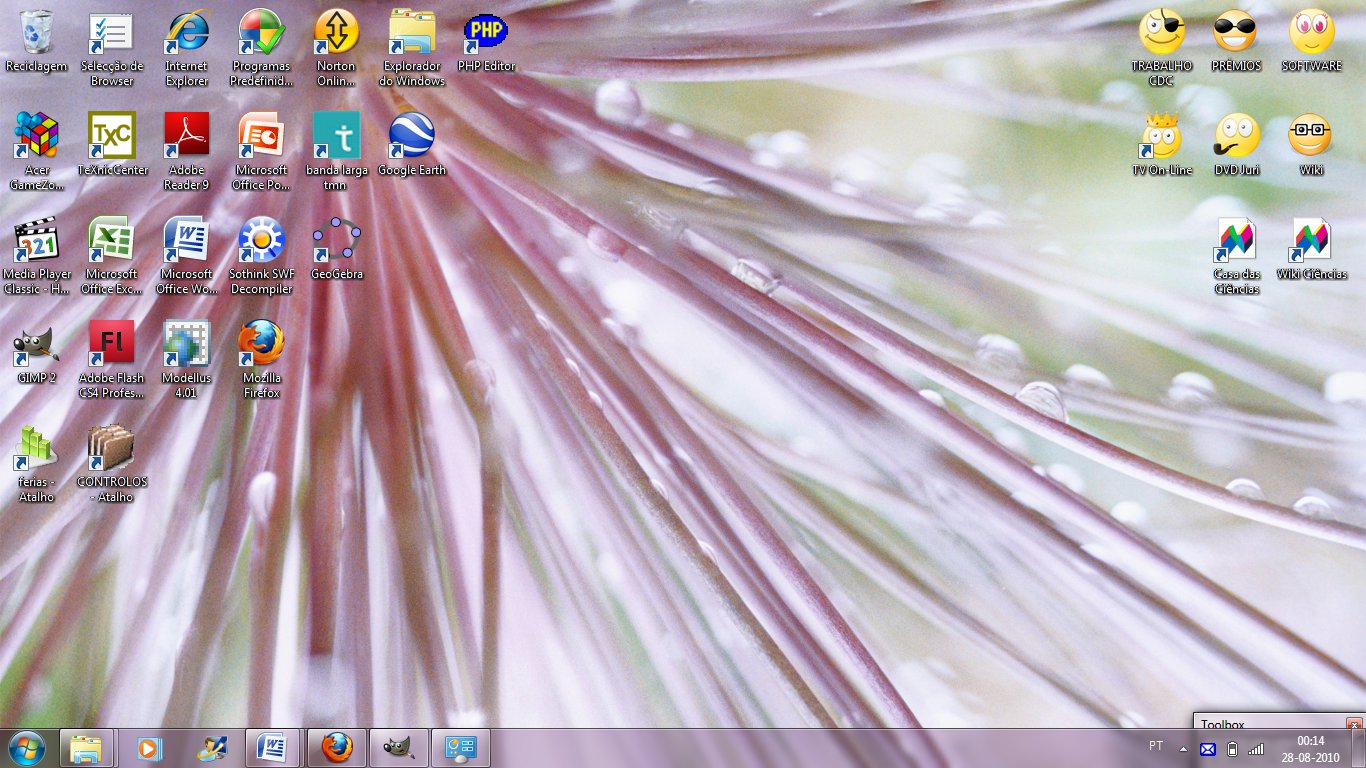This screenshot has width=1366, height=768.
Task: Launch Google Earth from the desktop
Action: (x=411, y=137)
